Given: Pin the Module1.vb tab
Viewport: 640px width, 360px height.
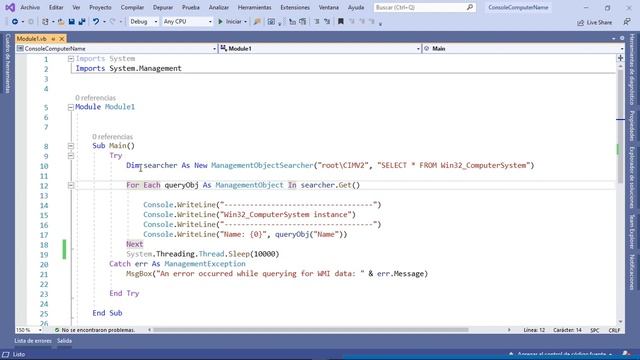Looking at the screenshot, I should coord(53,39).
